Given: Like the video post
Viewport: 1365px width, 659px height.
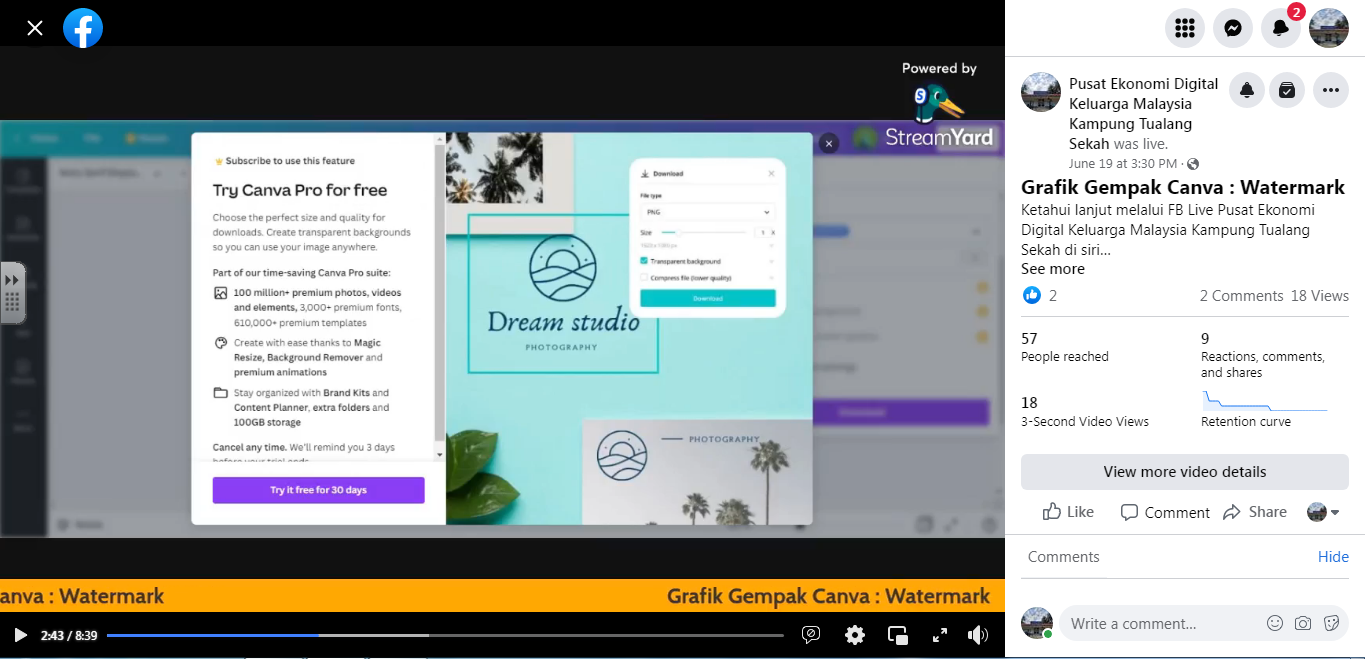Looking at the screenshot, I should (x=1068, y=512).
